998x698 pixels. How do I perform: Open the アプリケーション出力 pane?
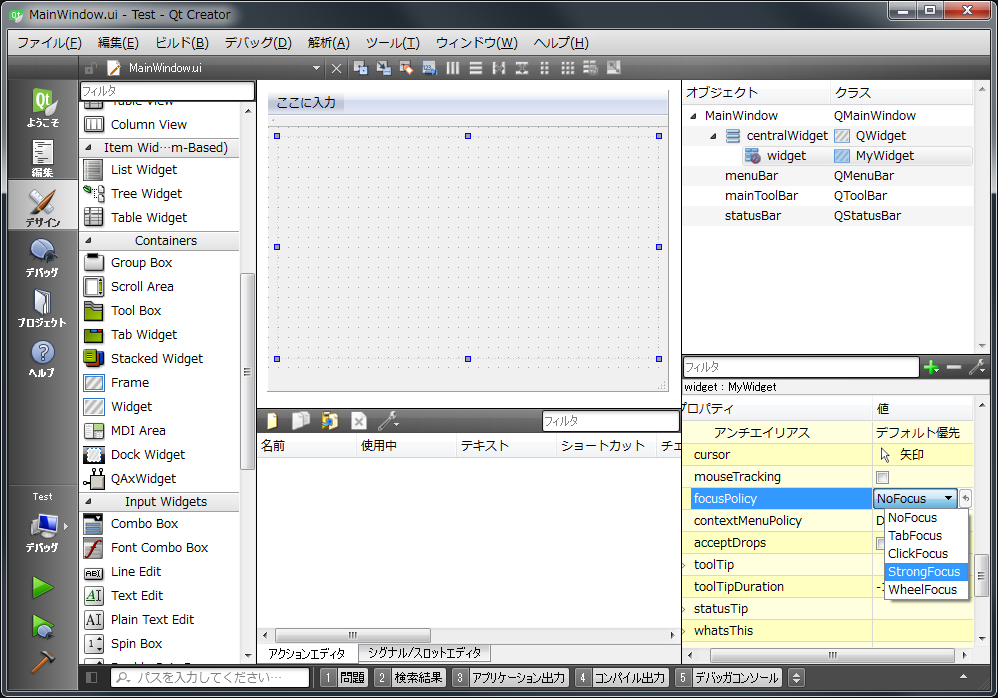[510, 678]
